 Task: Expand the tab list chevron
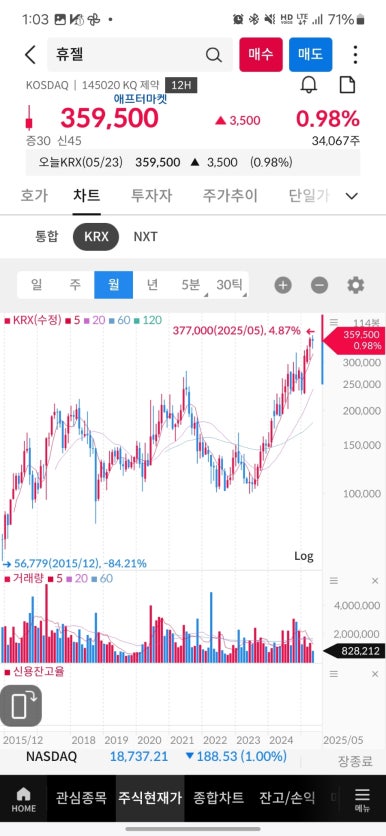(x=351, y=196)
